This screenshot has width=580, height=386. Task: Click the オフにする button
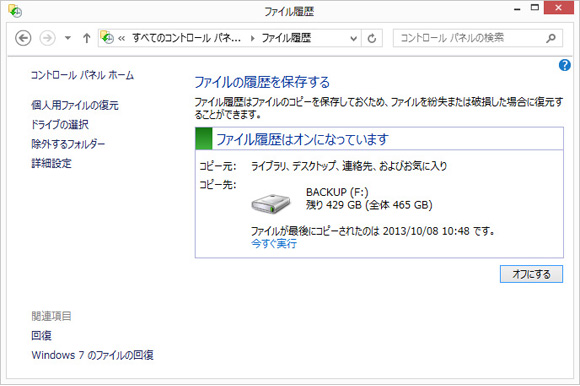pyautogui.click(x=531, y=274)
